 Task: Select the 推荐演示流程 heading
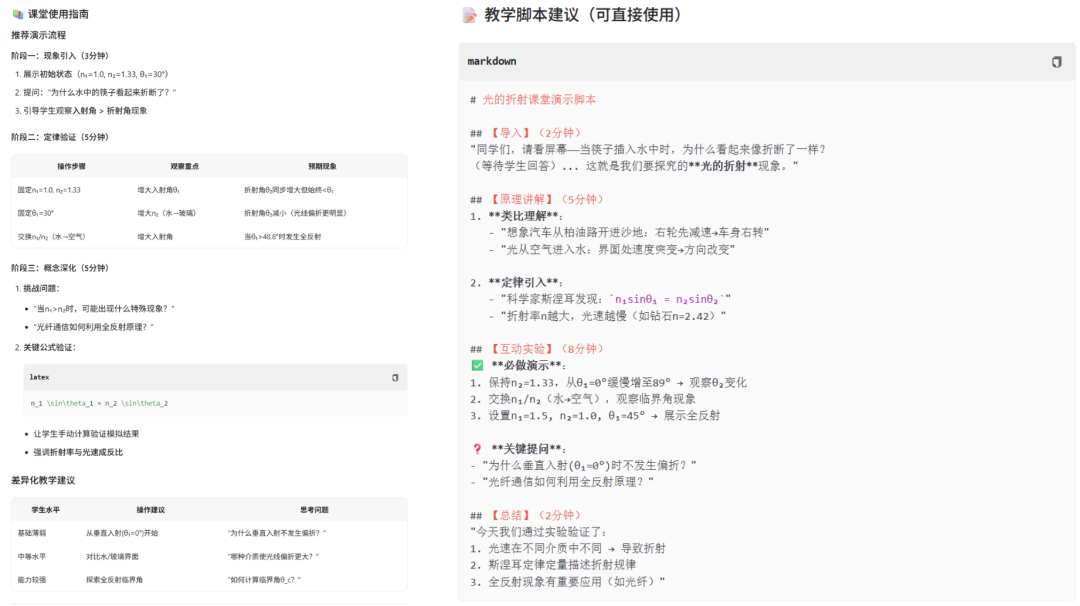[38, 35]
